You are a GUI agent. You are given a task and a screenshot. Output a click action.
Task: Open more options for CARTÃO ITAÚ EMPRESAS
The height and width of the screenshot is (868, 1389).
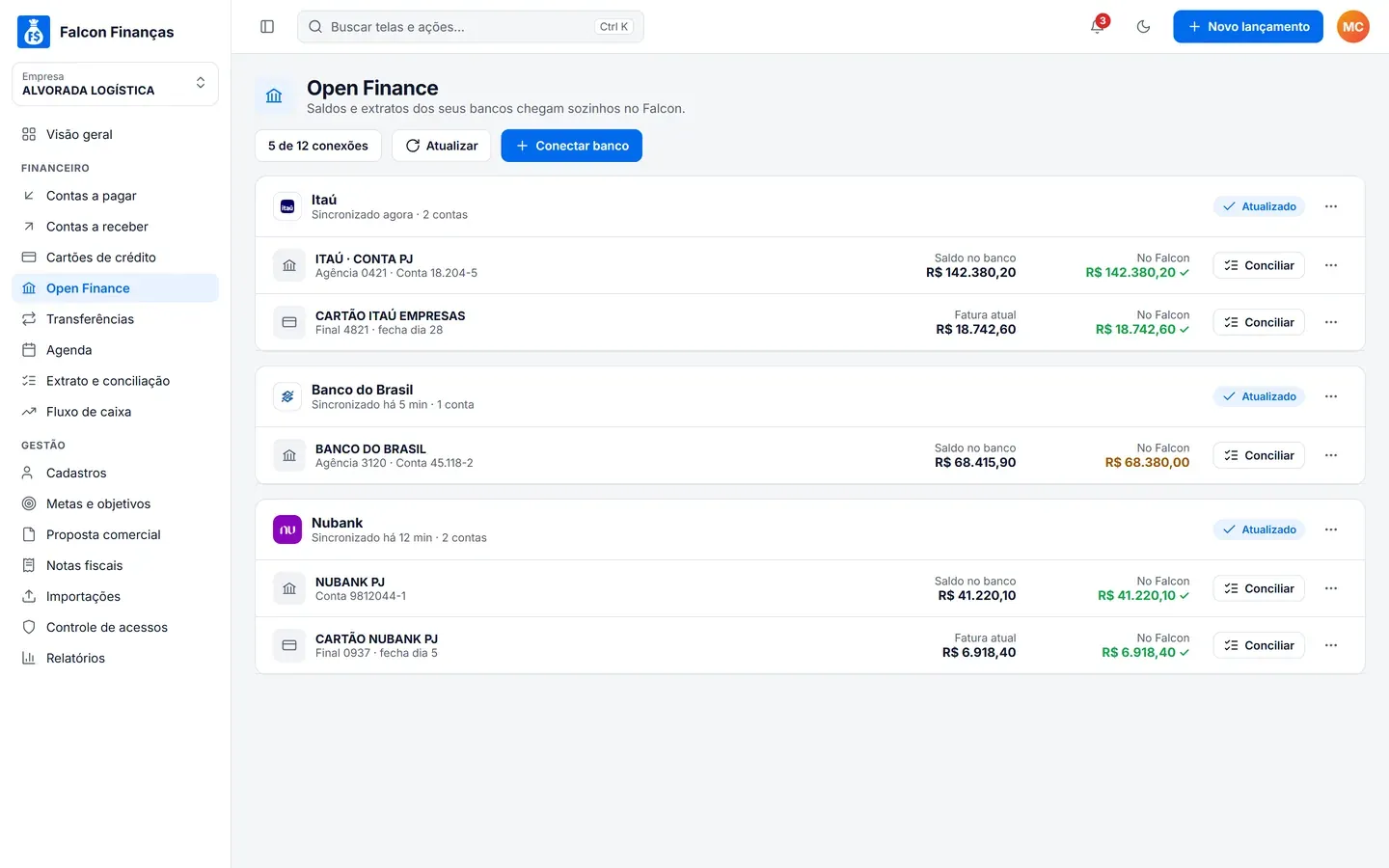[x=1331, y=322]
